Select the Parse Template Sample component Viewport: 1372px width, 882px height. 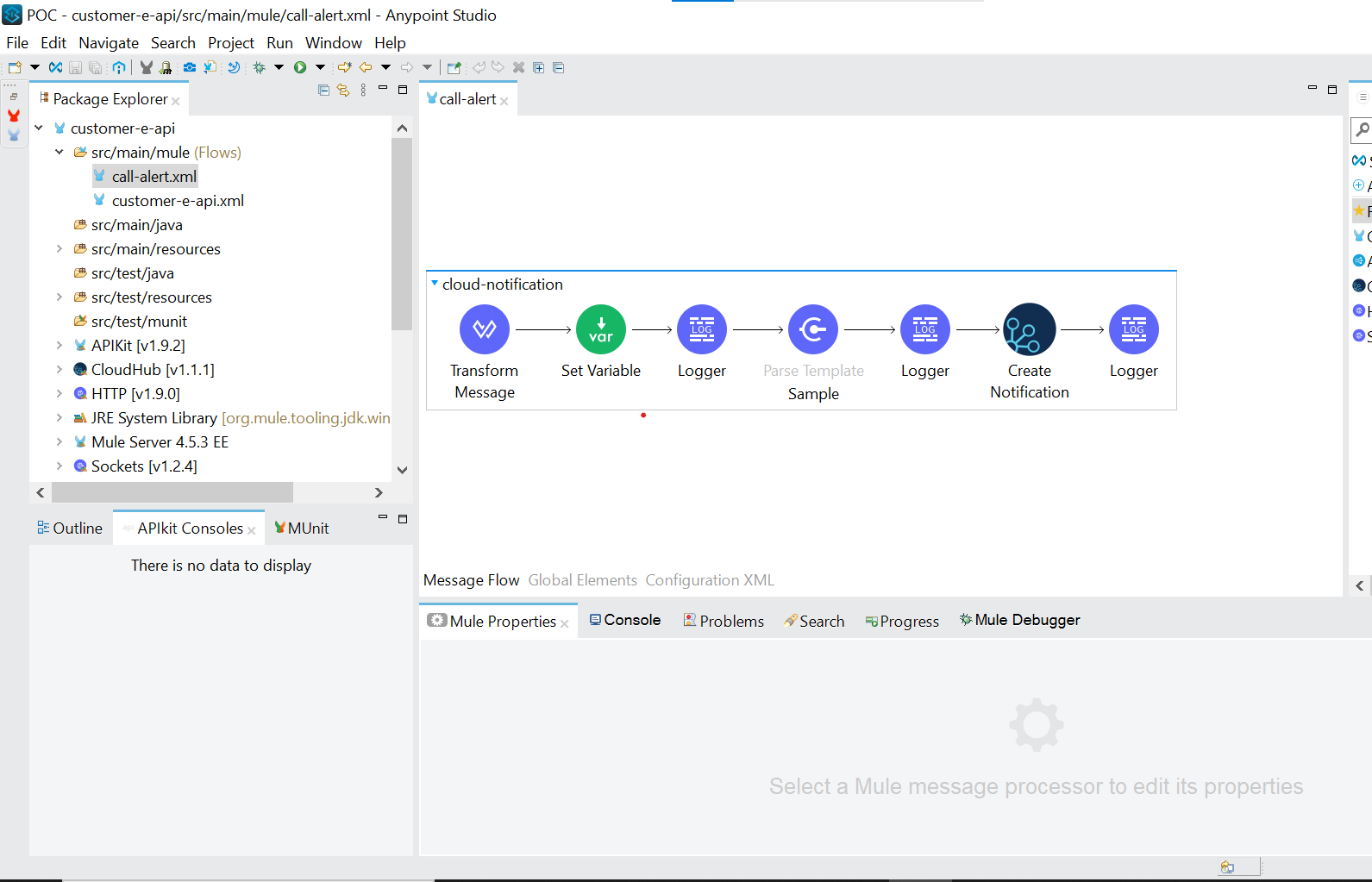813,329
